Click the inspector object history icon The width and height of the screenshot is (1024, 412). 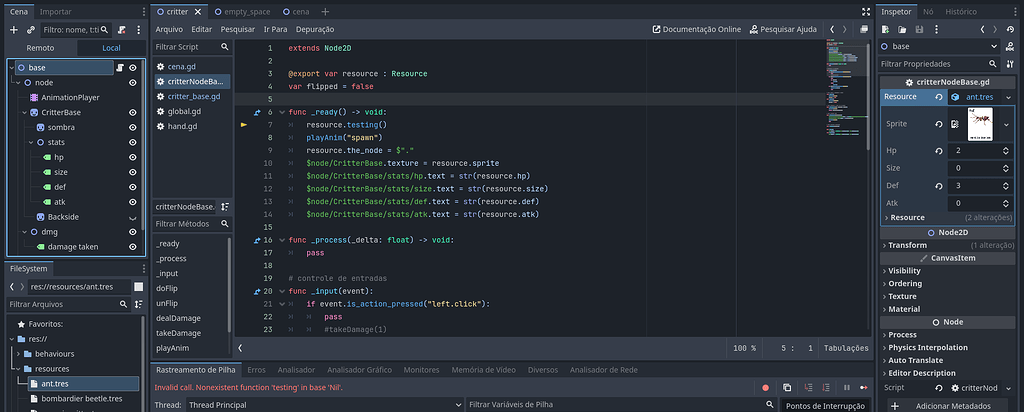[1012, 30]
